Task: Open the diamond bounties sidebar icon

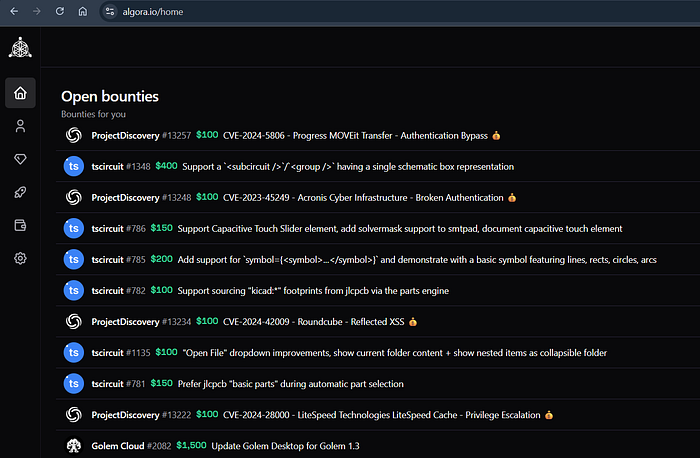Action: (20, 159)
